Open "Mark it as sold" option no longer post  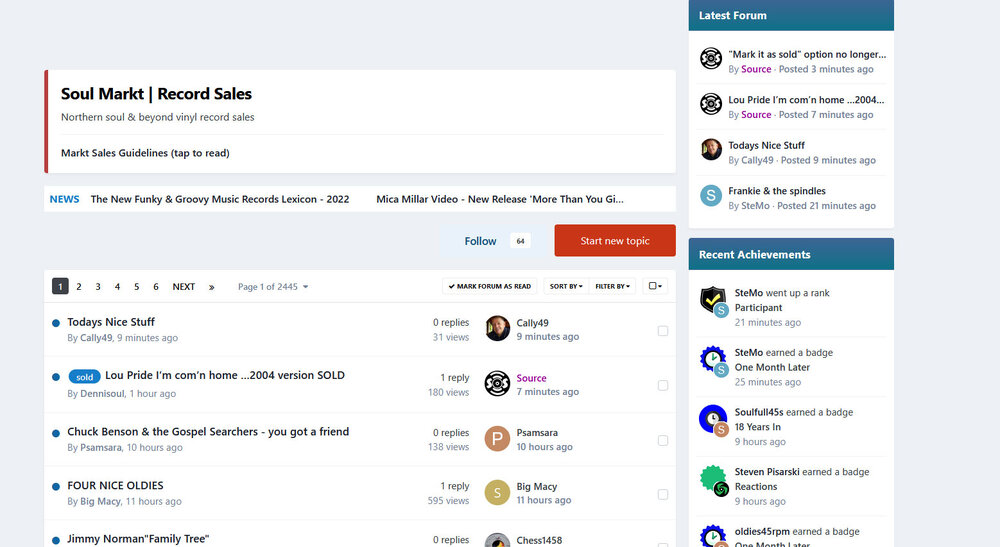(x=807, y=54)
